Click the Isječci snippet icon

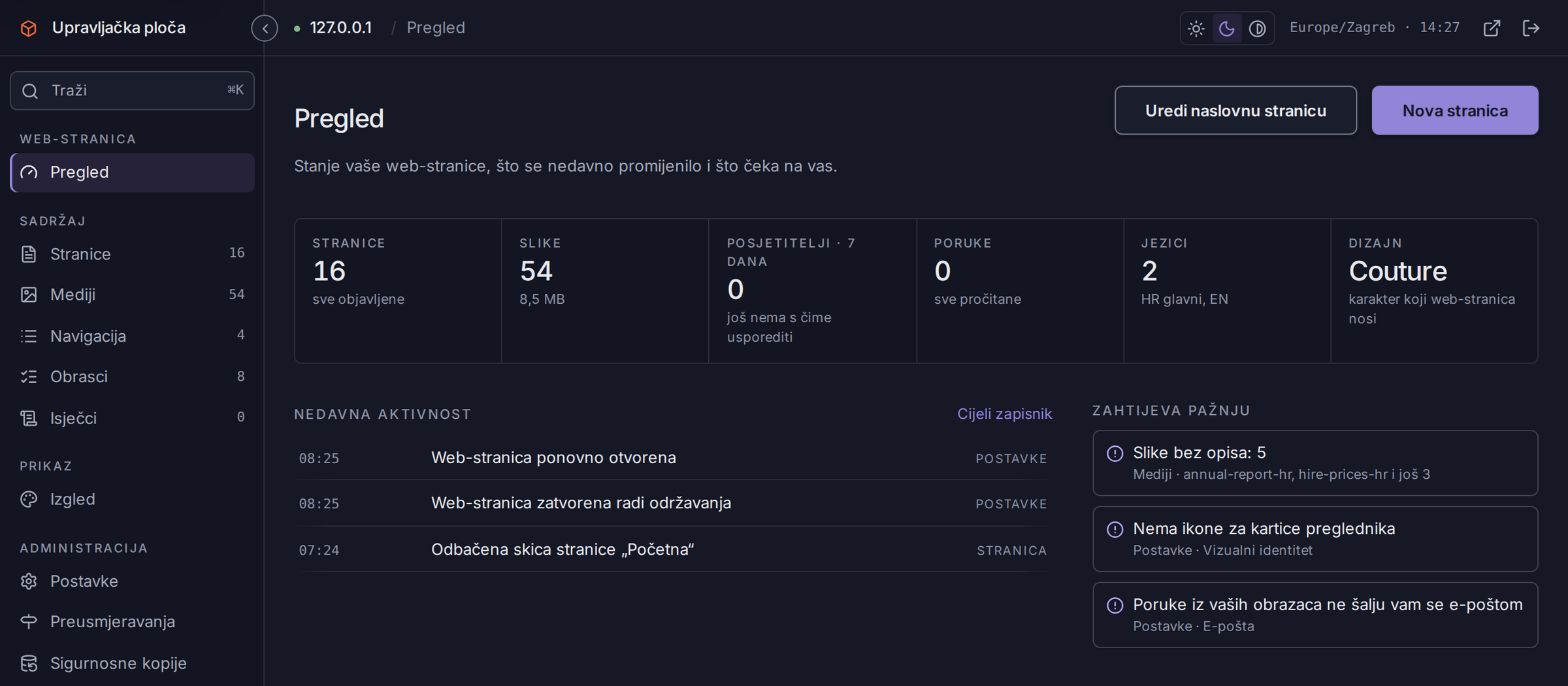click(x=29, y=418)
